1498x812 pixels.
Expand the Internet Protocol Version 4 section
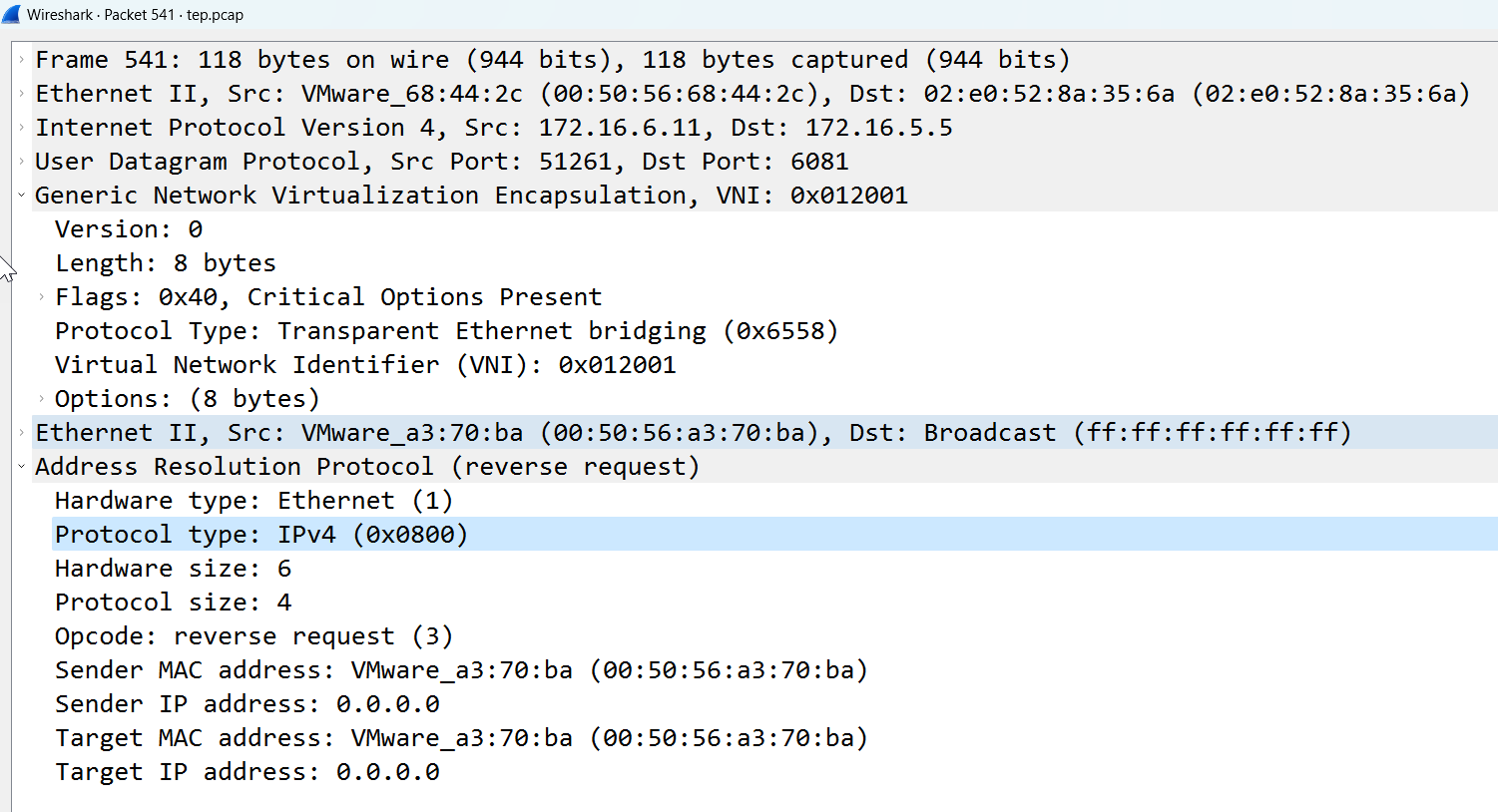coord(21,128)
